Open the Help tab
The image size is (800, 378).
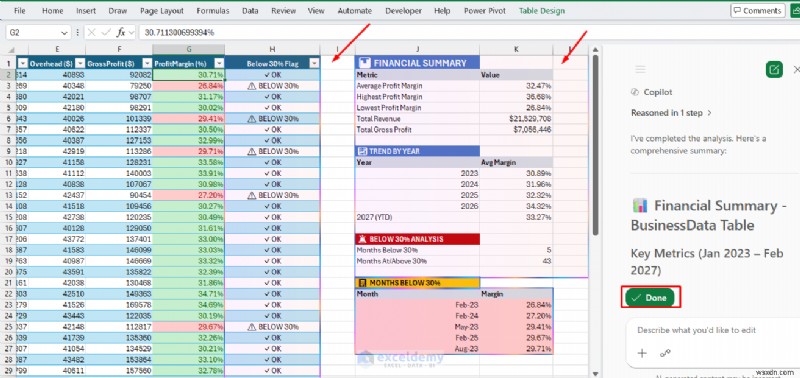[442, 11]
